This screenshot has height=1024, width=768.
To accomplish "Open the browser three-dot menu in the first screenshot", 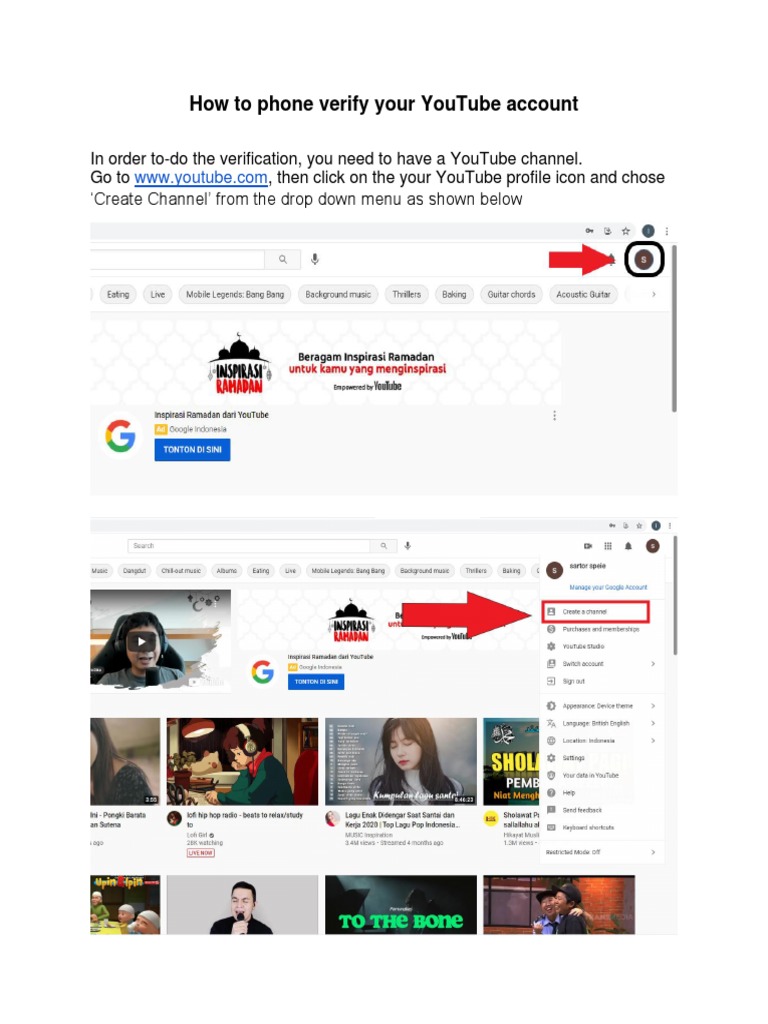I will (x=667, y=231).
